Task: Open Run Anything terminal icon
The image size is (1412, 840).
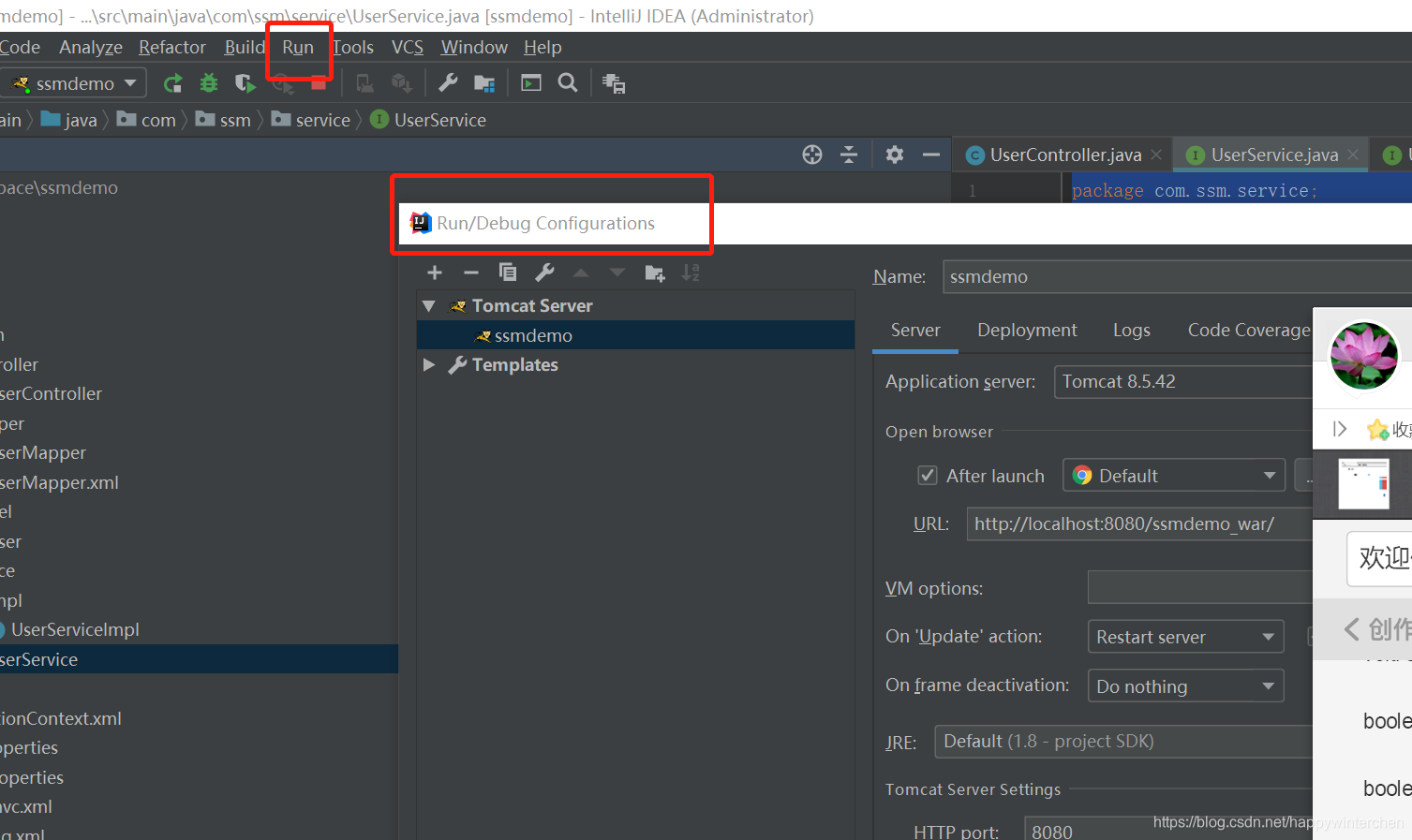Action: [531, 83]
